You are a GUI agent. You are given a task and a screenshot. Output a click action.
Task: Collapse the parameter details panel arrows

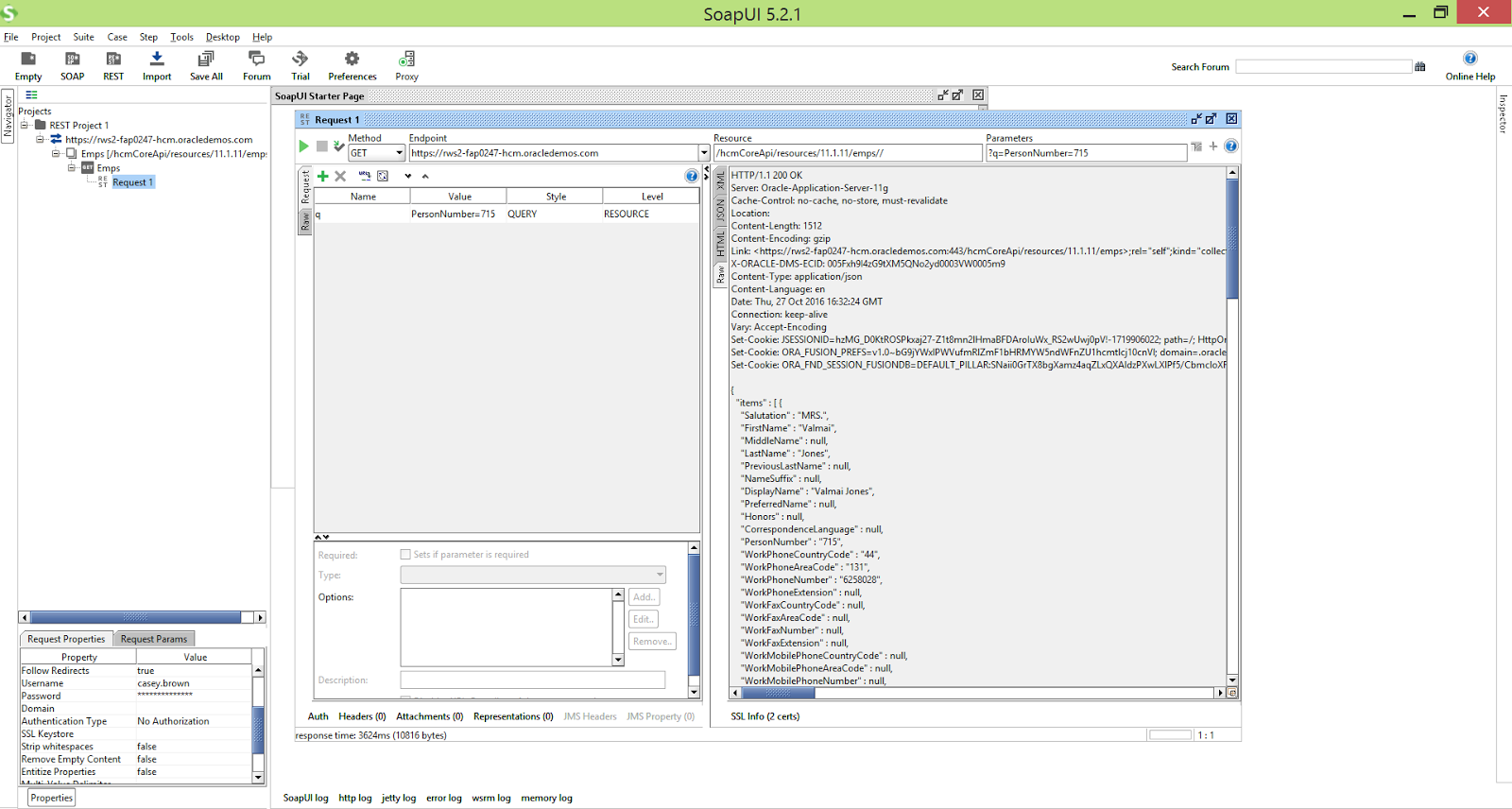[322, 537]
